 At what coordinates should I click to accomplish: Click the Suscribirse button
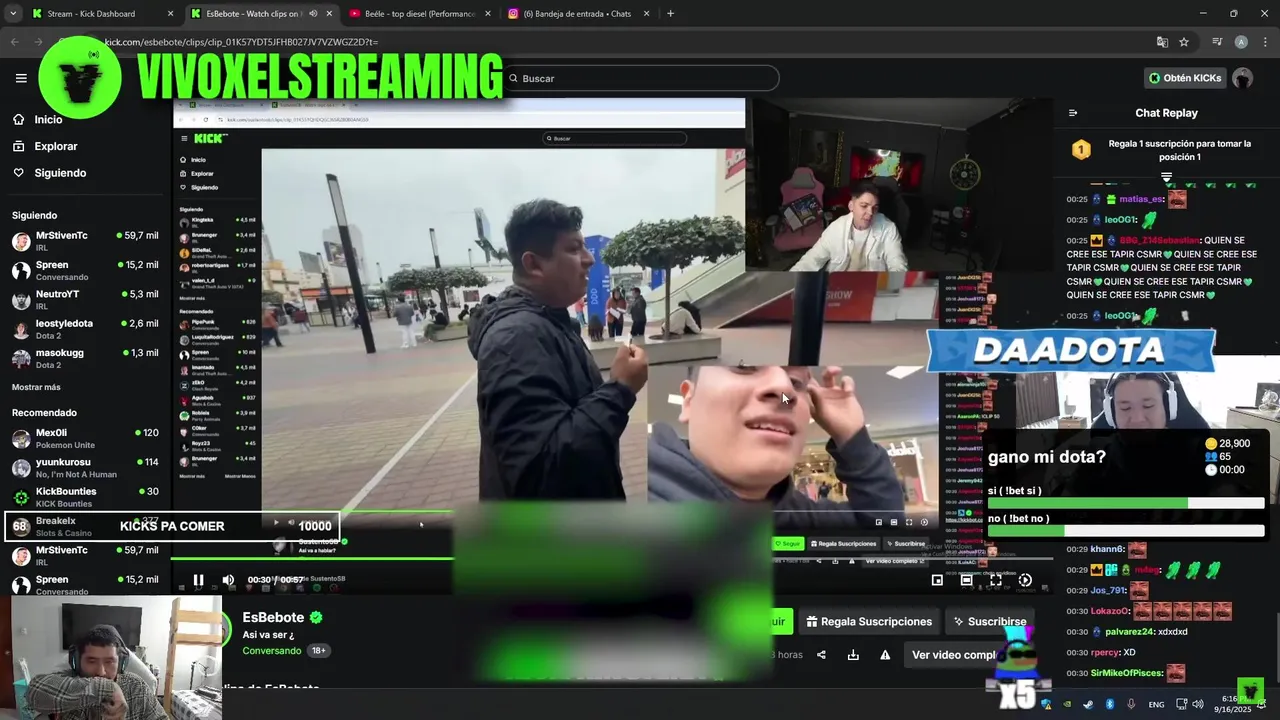pos(989,621)
